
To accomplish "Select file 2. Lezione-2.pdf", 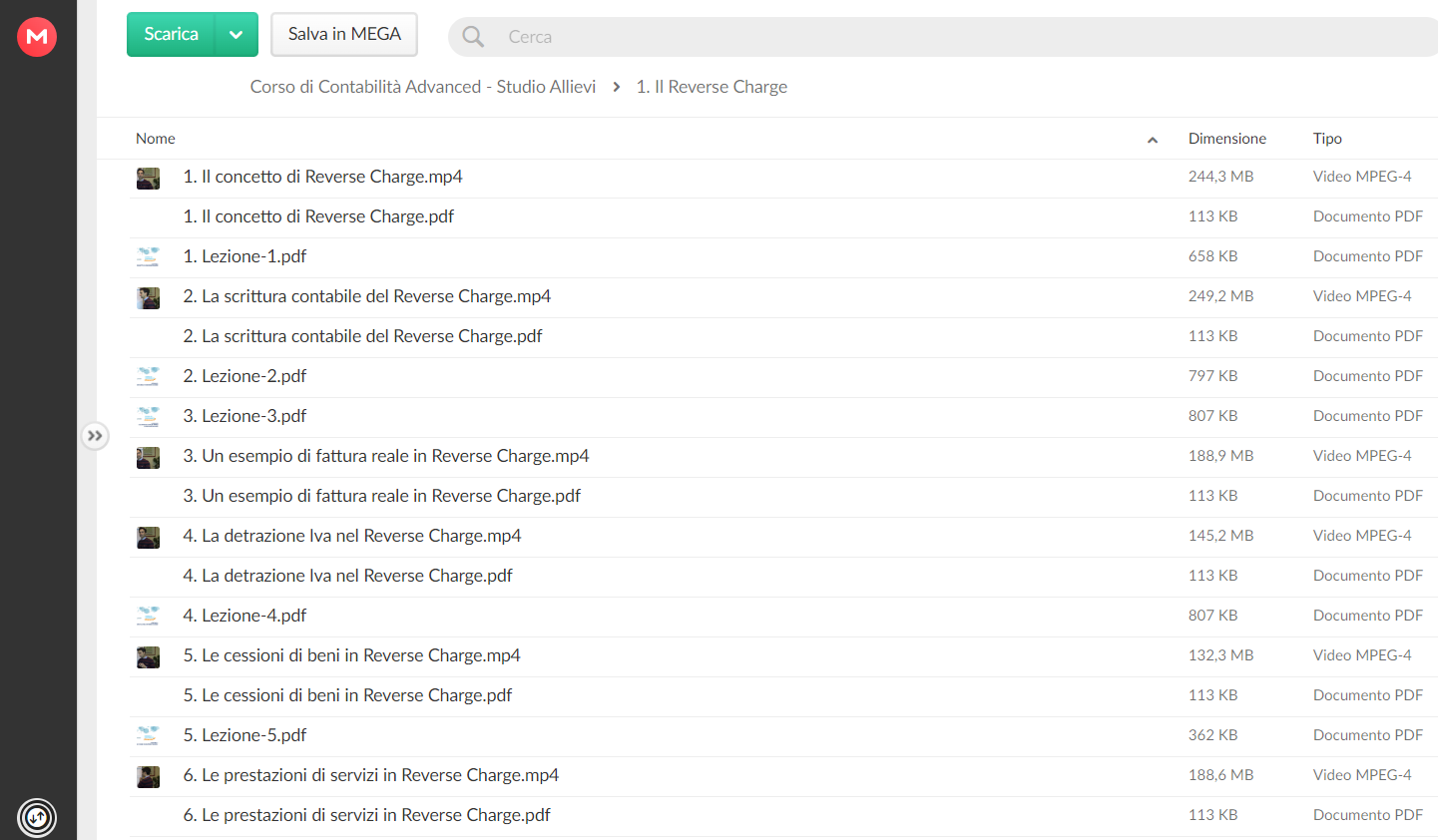I will pos(244,376).
